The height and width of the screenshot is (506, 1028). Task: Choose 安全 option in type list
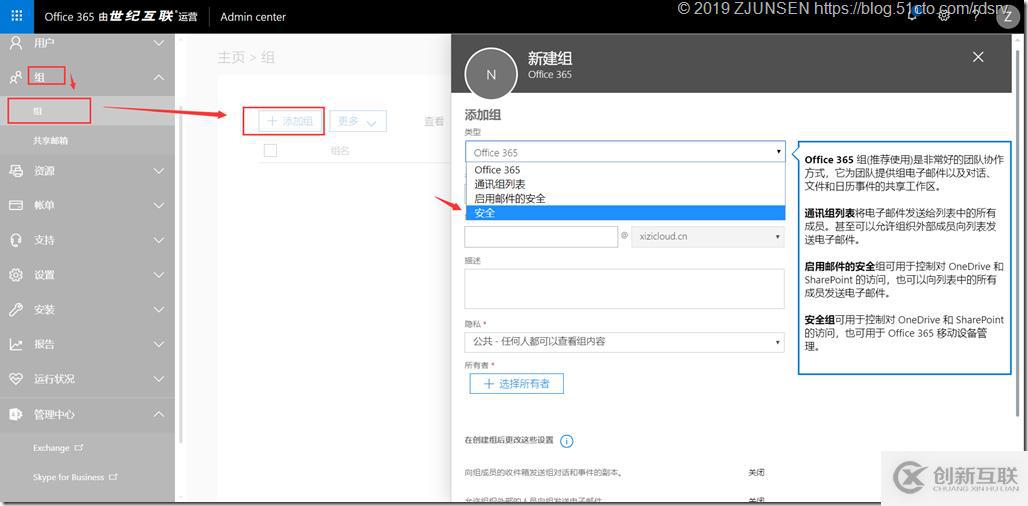point(625,213)
